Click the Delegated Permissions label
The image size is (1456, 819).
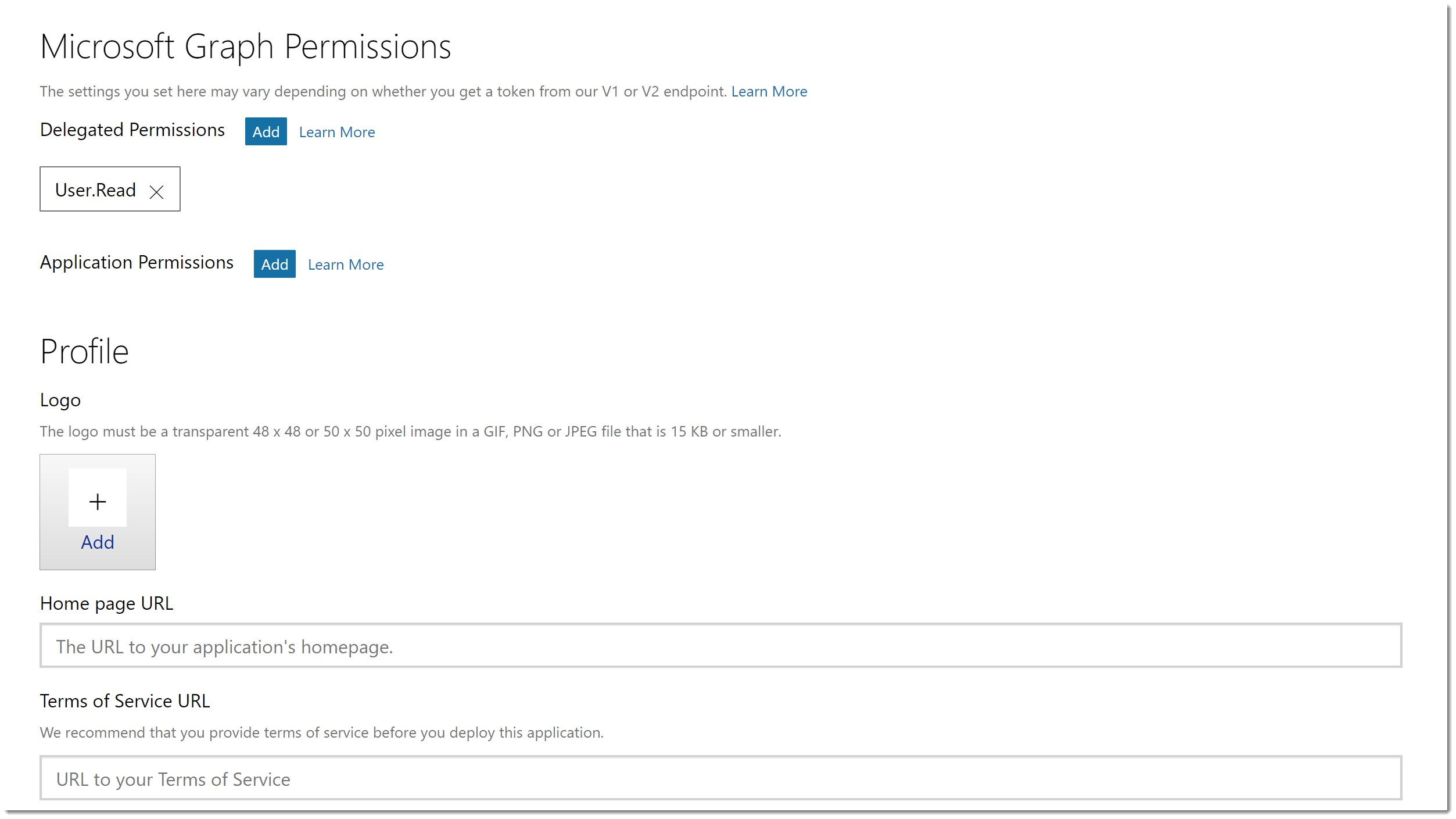pyautogui.click(x=132, y=130)
